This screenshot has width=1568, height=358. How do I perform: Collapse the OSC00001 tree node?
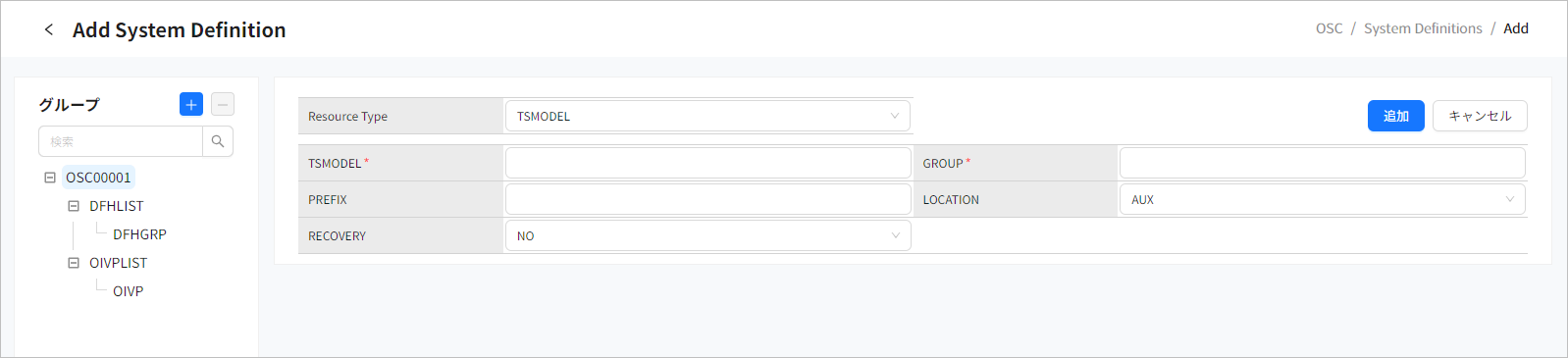50,178
